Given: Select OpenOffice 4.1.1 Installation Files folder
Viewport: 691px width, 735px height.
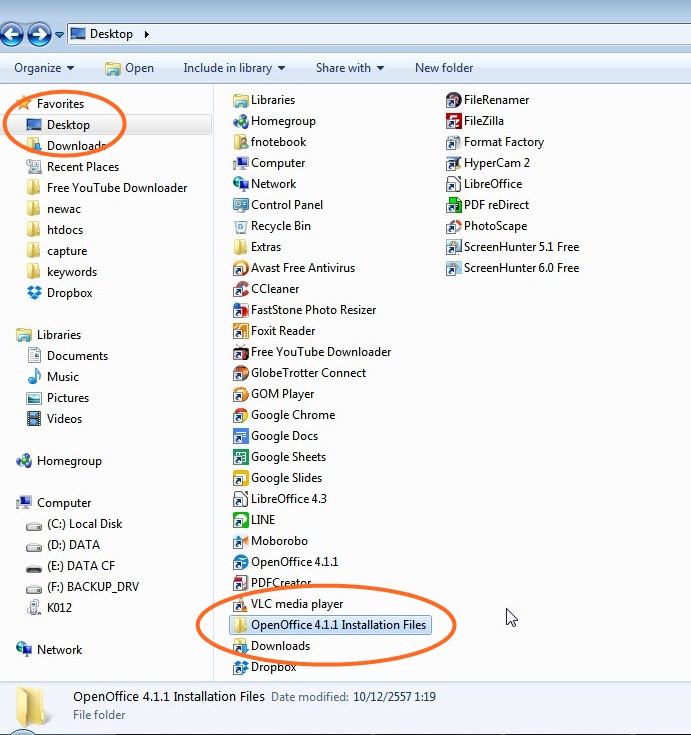Looking at the screenshot, I should (x=330, y=625).
